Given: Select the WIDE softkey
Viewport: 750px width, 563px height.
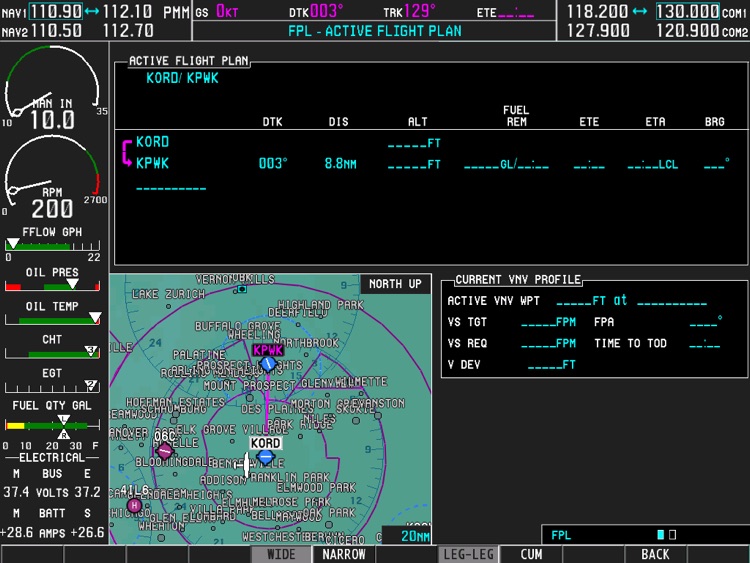Looking at the screenshot, I should (281, 554).
